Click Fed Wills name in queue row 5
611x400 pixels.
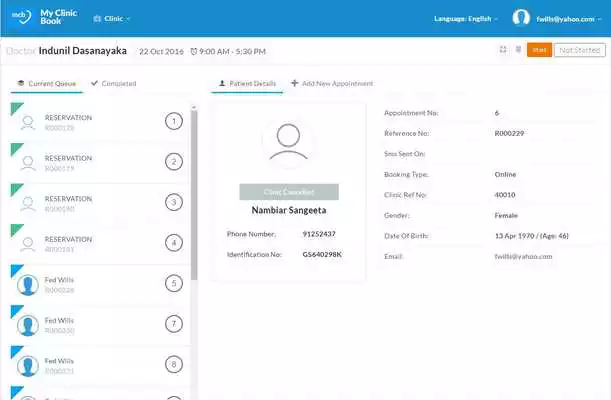pyautogui.click(x=59, y=280)
